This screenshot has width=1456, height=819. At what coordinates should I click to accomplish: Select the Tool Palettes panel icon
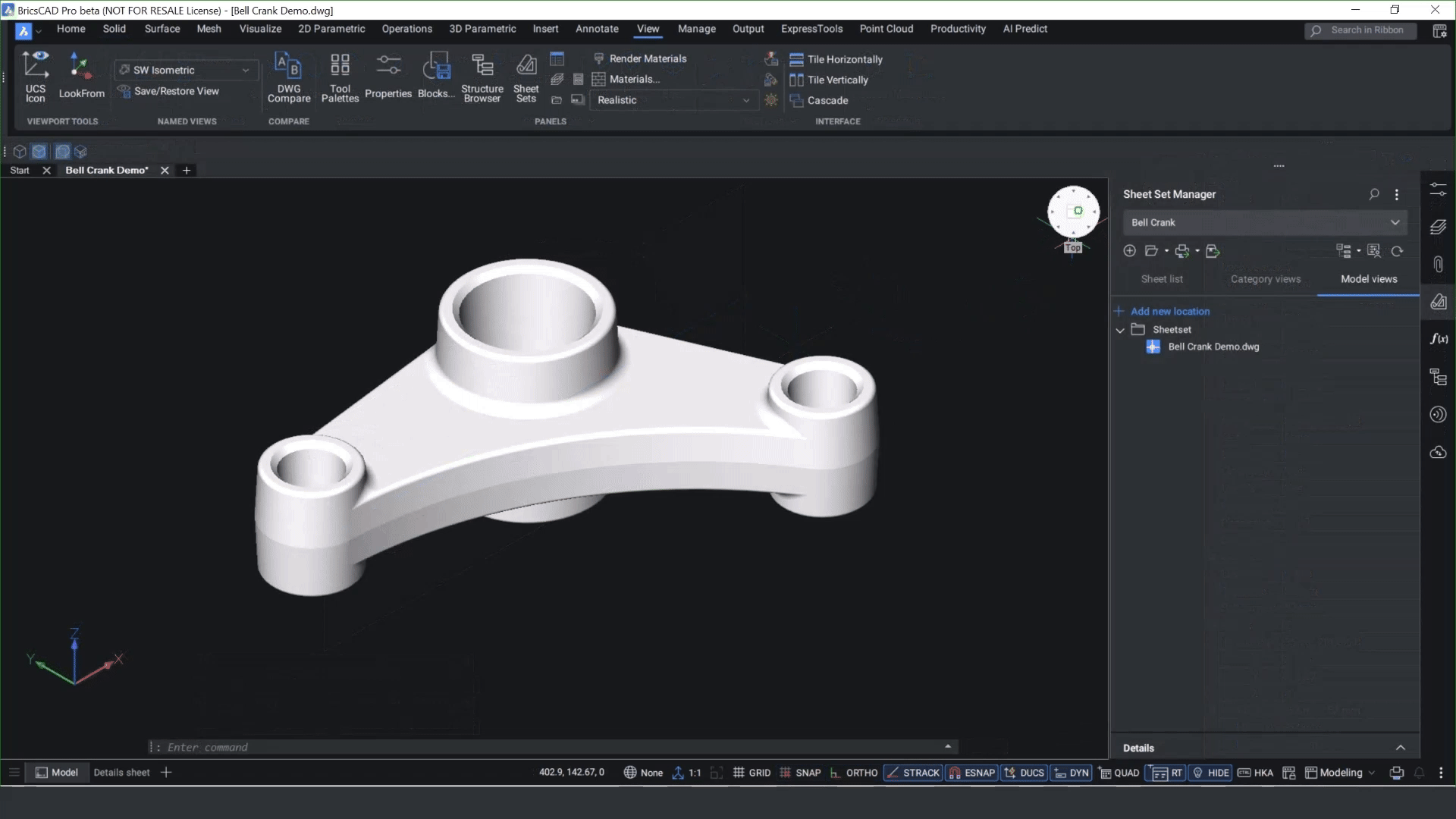339,76
